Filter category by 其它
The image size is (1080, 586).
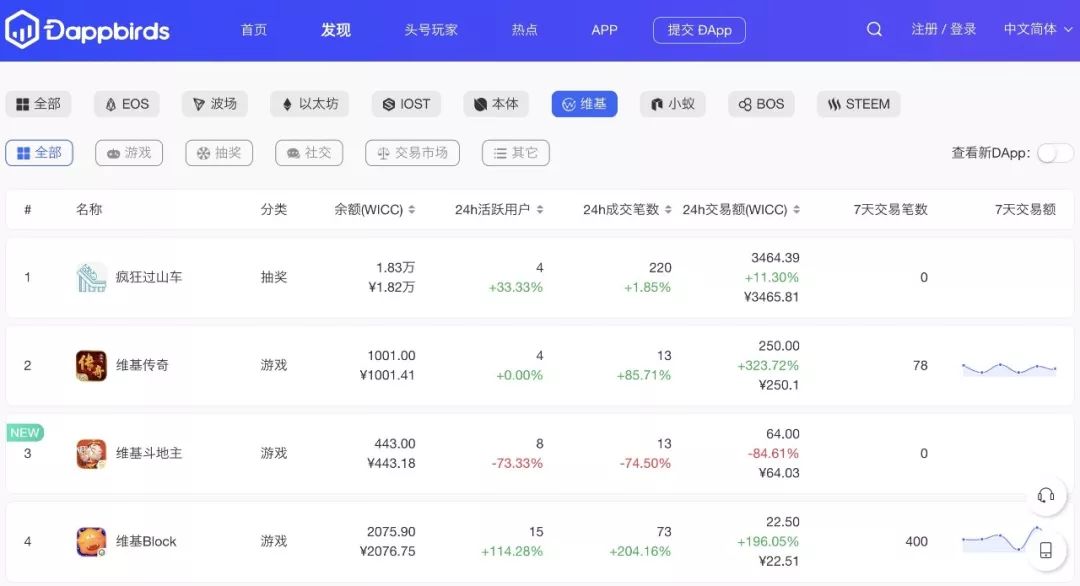pos(516,153)
